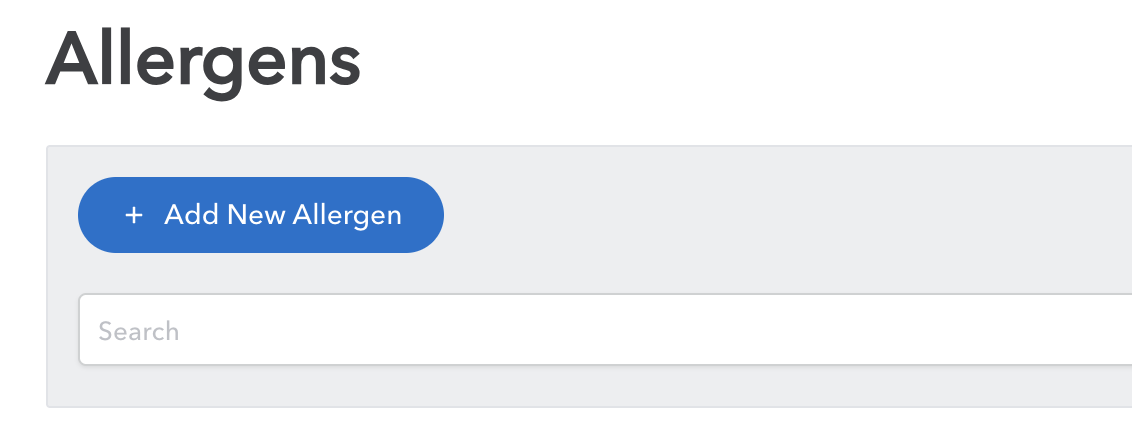Viewport: 1132px width, 438px height.
Task: Select the "+" symbol beside Add New Allergen
Action: (x=133, y=215)
